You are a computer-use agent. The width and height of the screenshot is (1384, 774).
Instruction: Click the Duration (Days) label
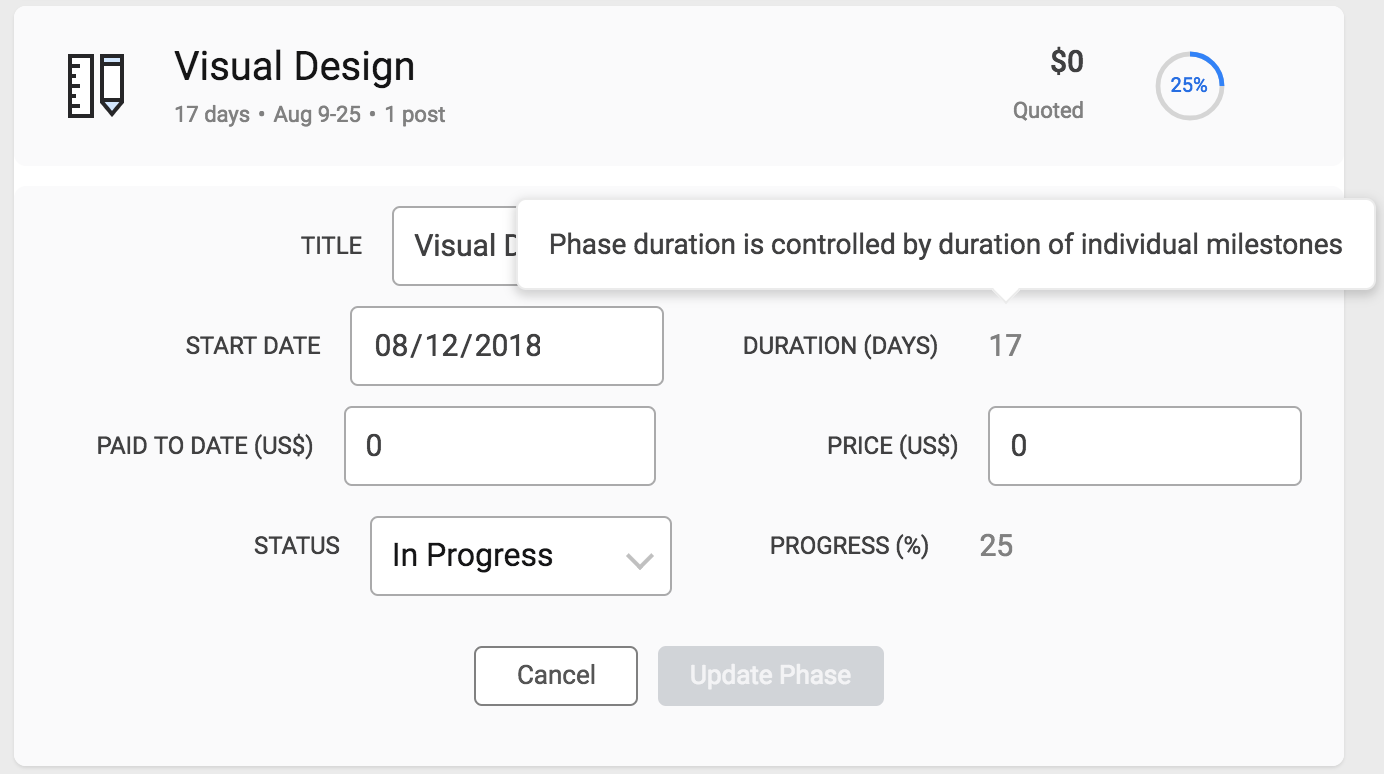840,346
